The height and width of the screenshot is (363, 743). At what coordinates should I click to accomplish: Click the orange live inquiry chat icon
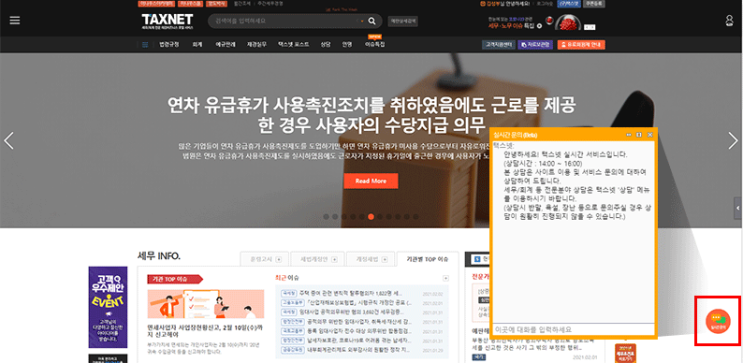718,321
